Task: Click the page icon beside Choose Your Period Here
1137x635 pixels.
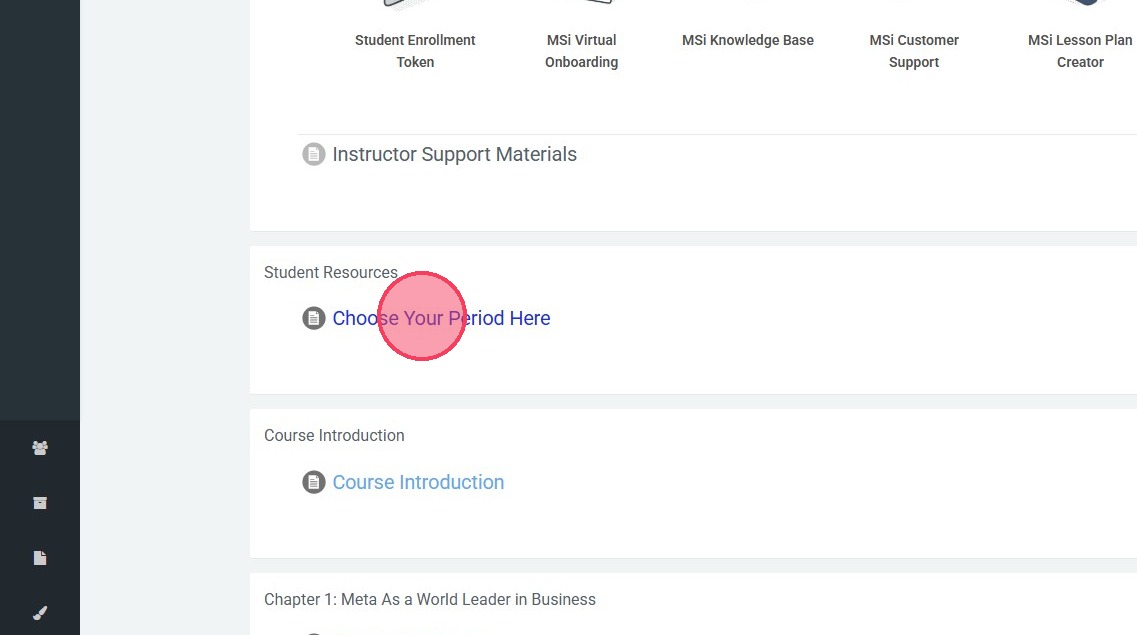Action: [x=314, y=318]
